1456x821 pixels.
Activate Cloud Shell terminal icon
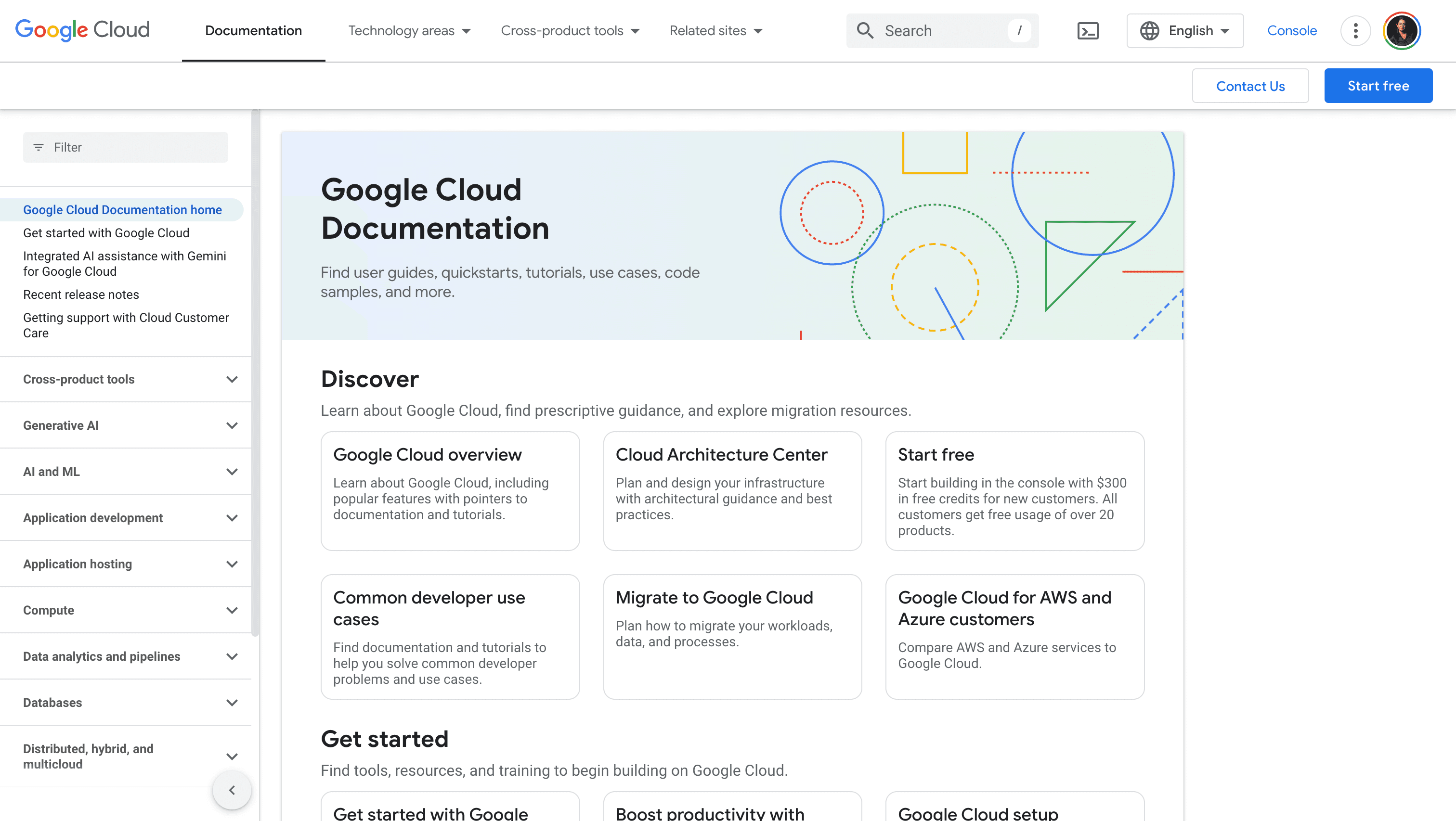[1088, 30]
